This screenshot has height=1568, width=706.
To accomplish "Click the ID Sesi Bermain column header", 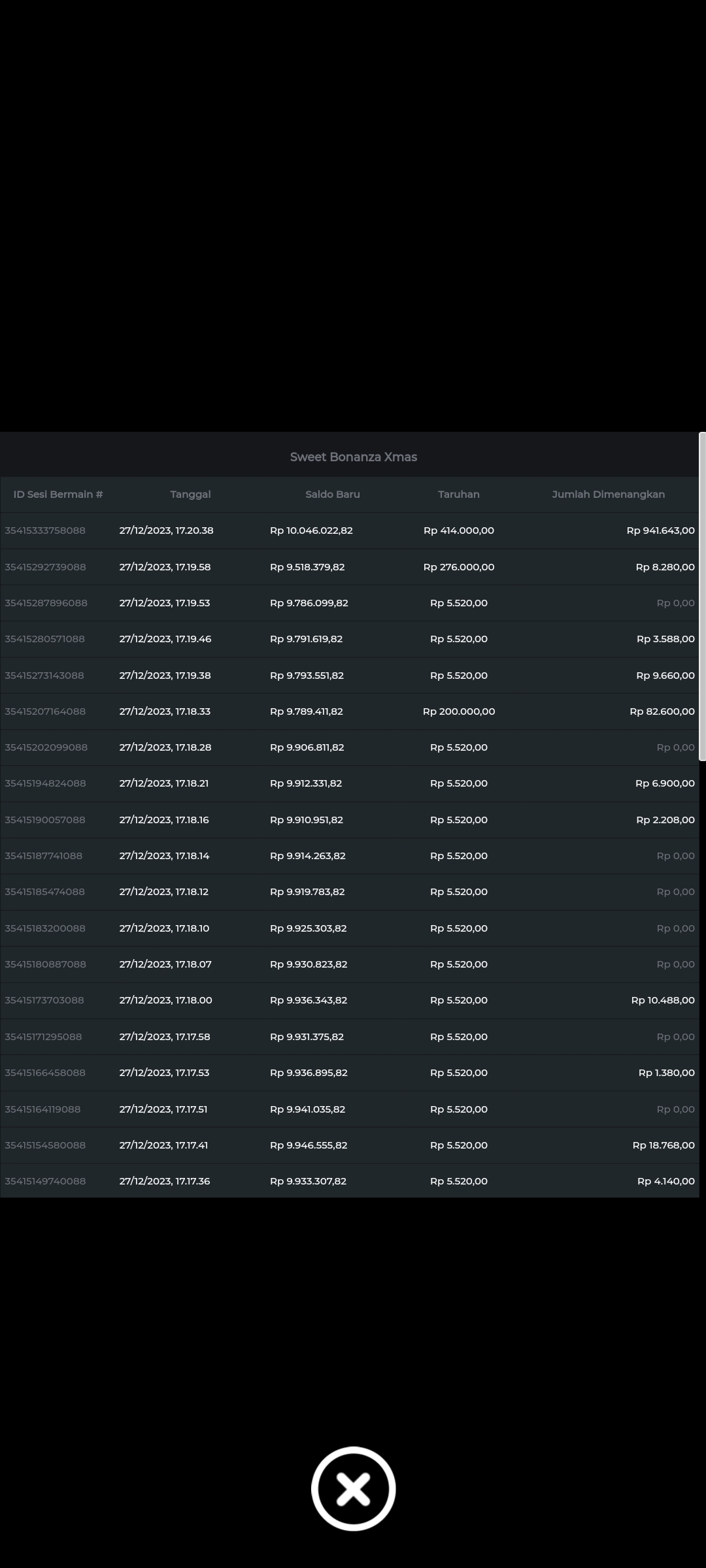I will (x=58, y=495).
